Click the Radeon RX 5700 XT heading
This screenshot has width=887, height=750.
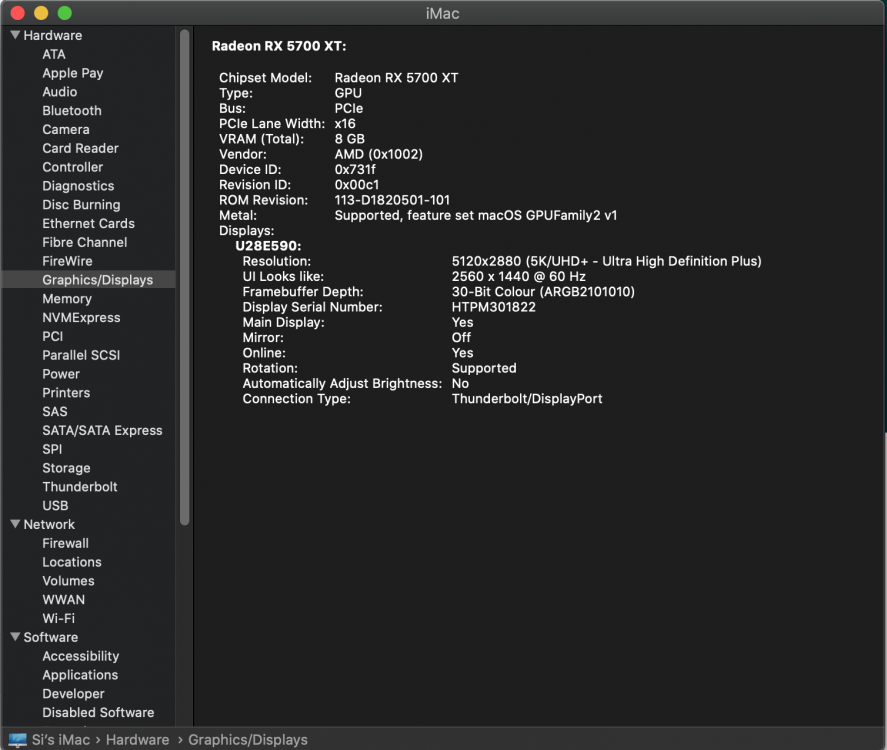click(279, 46)
